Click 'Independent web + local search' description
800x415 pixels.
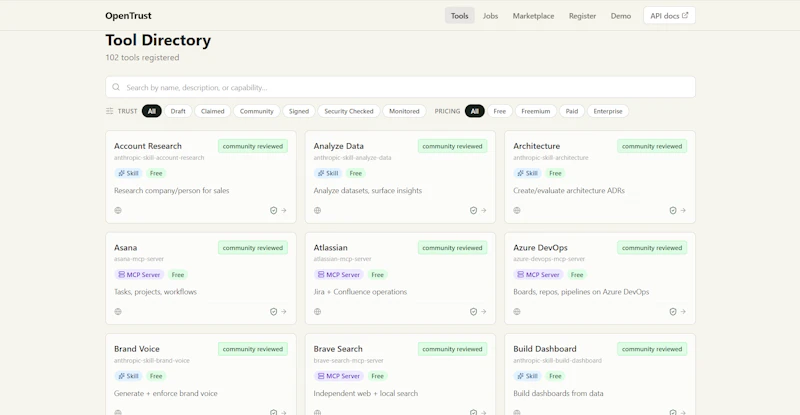pyautogui.click(x=365, y=394)
